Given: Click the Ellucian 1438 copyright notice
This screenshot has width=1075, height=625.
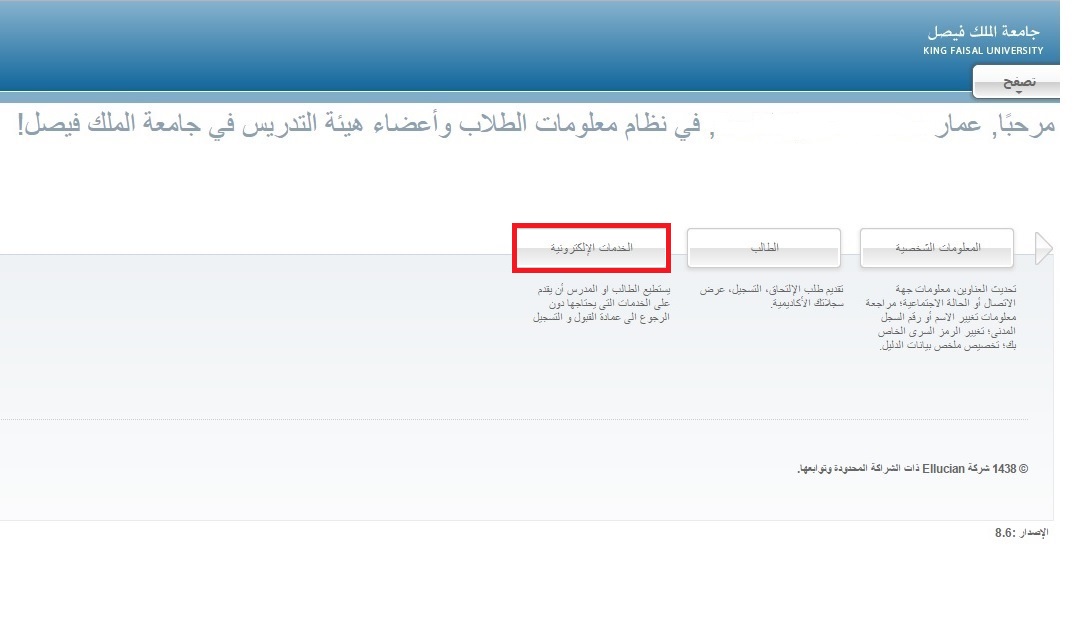Looking at the screenshot, I should (913, 469).
